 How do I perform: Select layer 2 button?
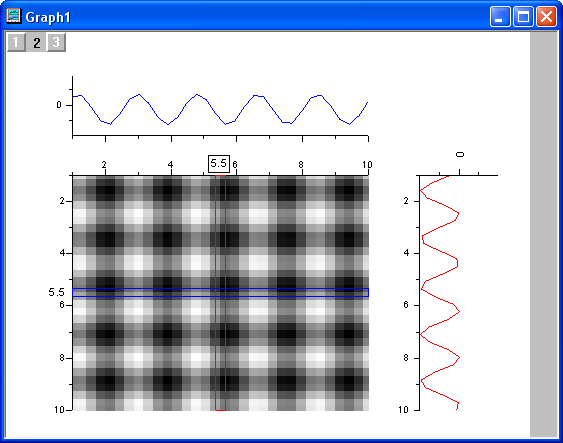point(36,42)
